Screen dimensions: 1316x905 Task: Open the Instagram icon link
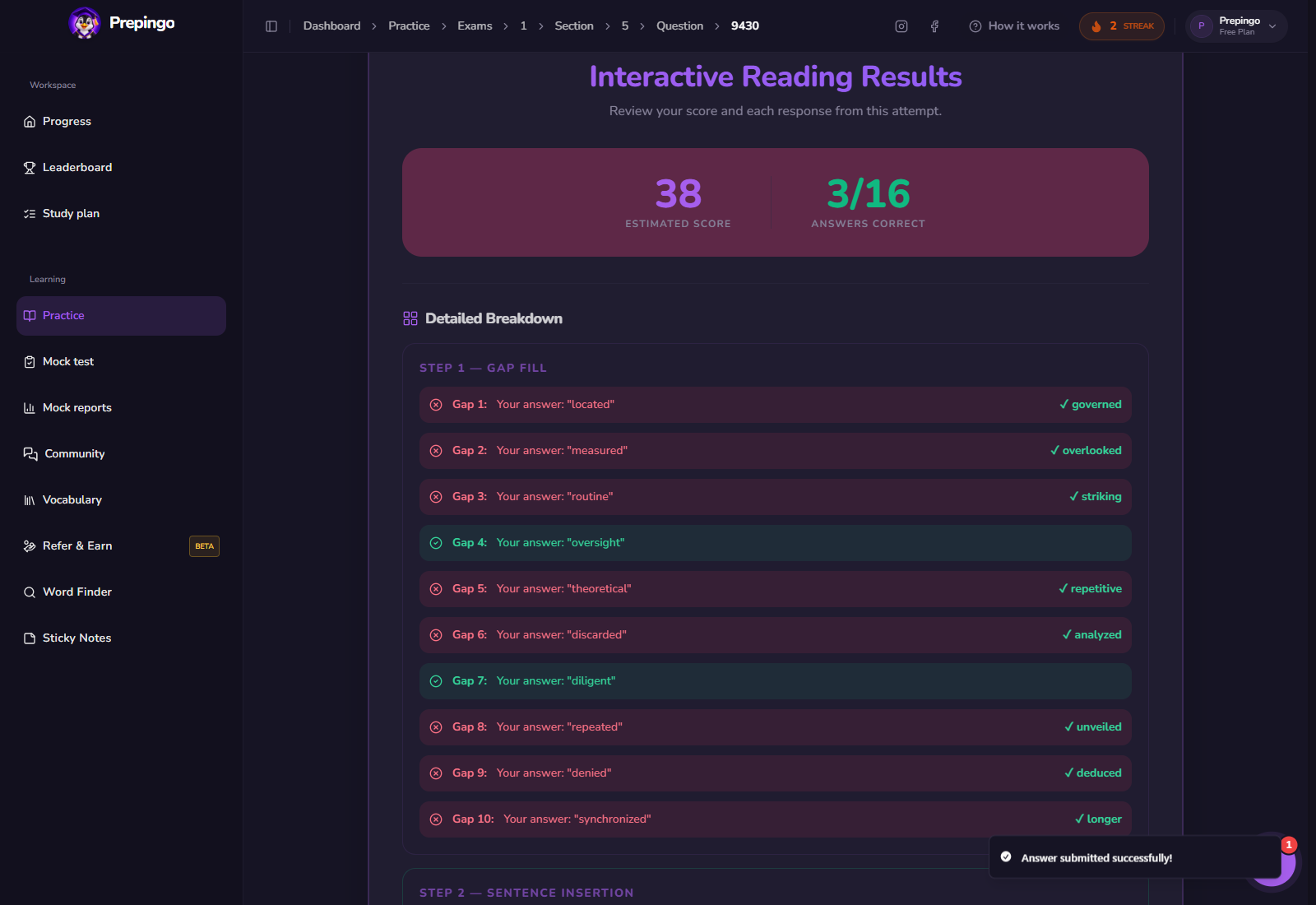pyautogui.click(x=901, y=26)
